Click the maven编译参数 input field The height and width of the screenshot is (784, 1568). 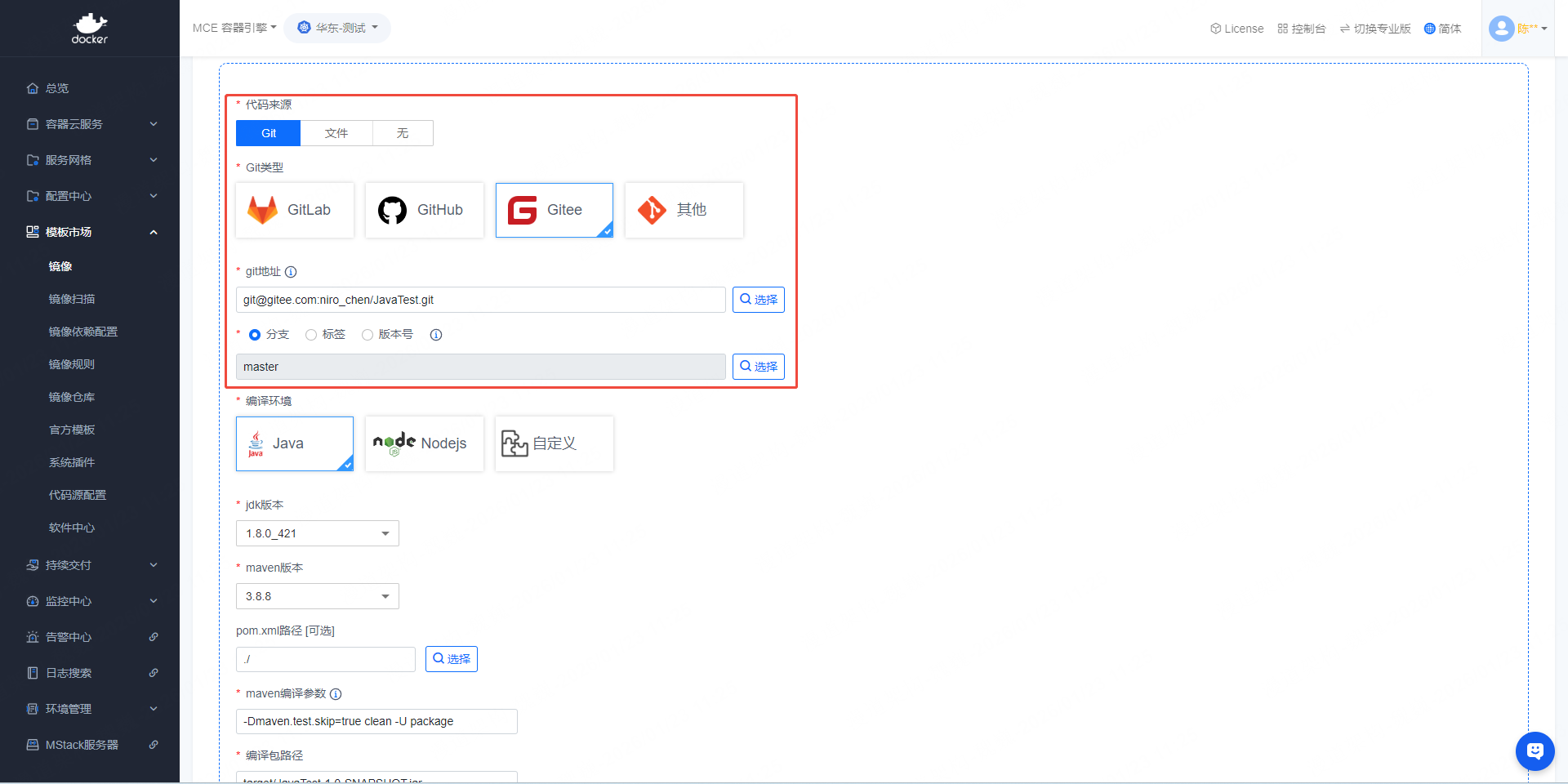pos(376,721)
